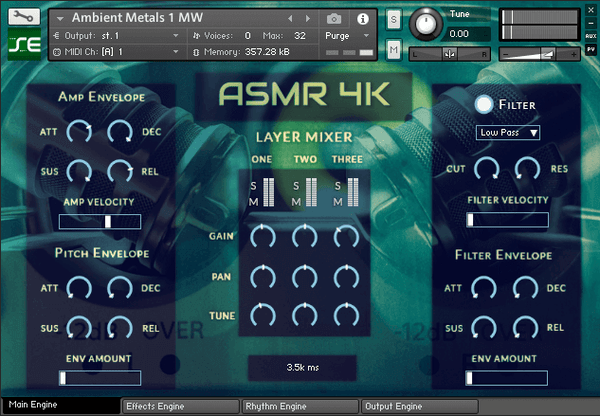The height and width of the screenshot is (416, 600).
Task: Switch to the Effects Engine tab
Action: click(180, 407)
